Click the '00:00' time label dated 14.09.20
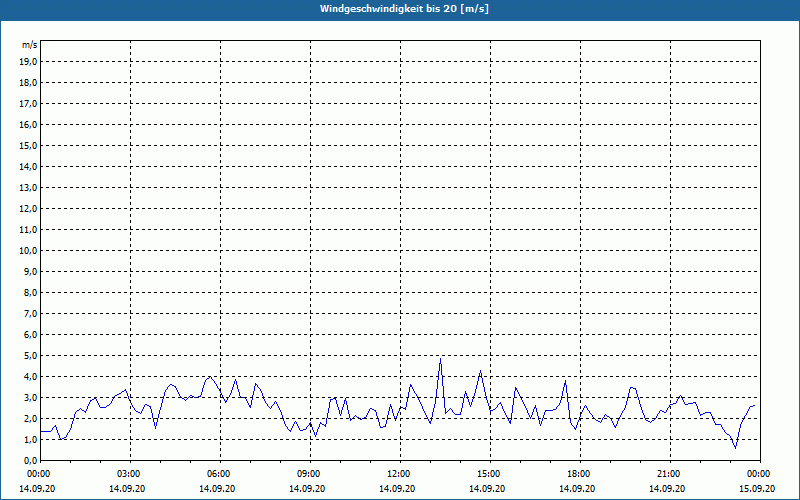800x500 pixels. (38, 474)
